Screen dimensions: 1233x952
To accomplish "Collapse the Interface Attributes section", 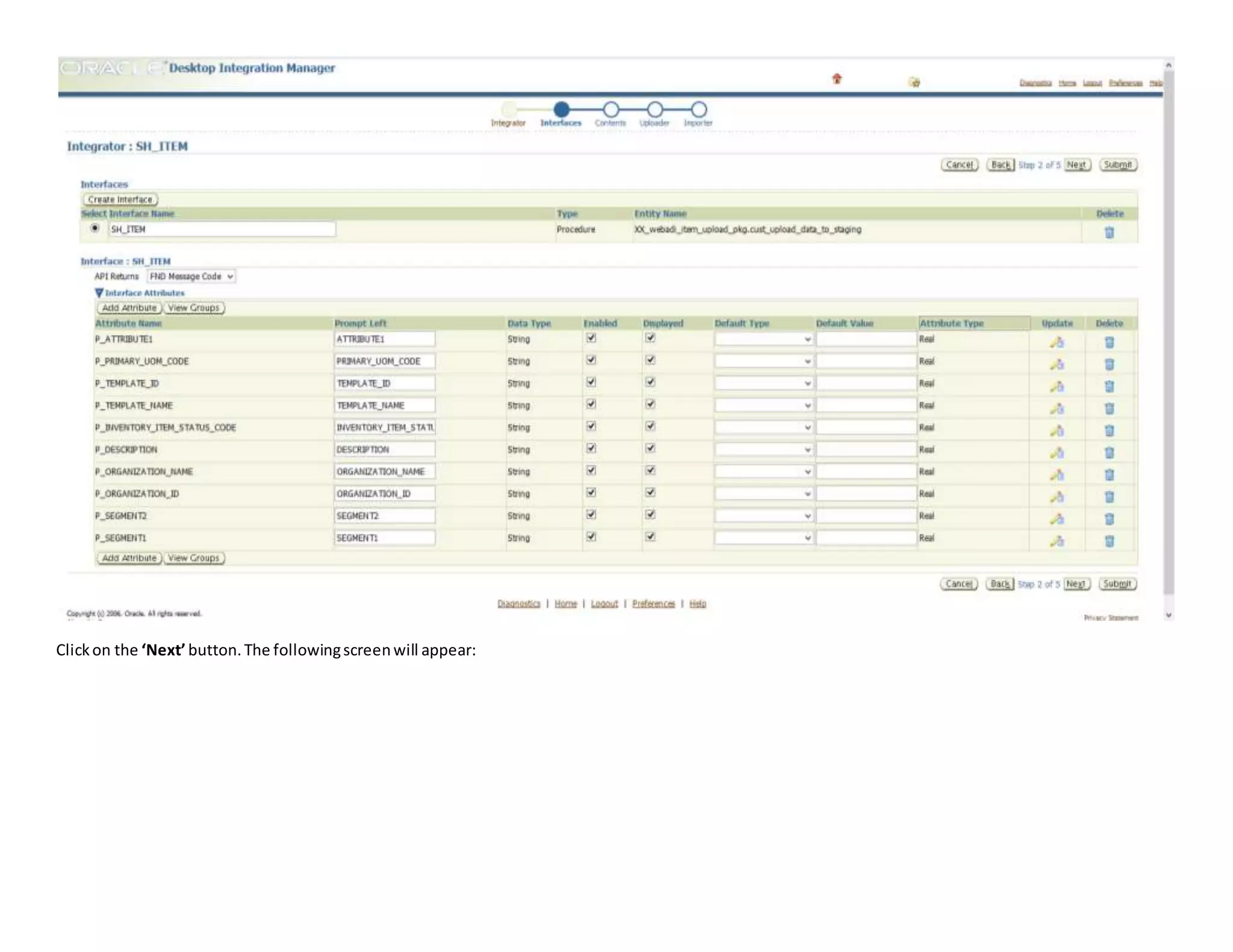I will tap(99, 293).
